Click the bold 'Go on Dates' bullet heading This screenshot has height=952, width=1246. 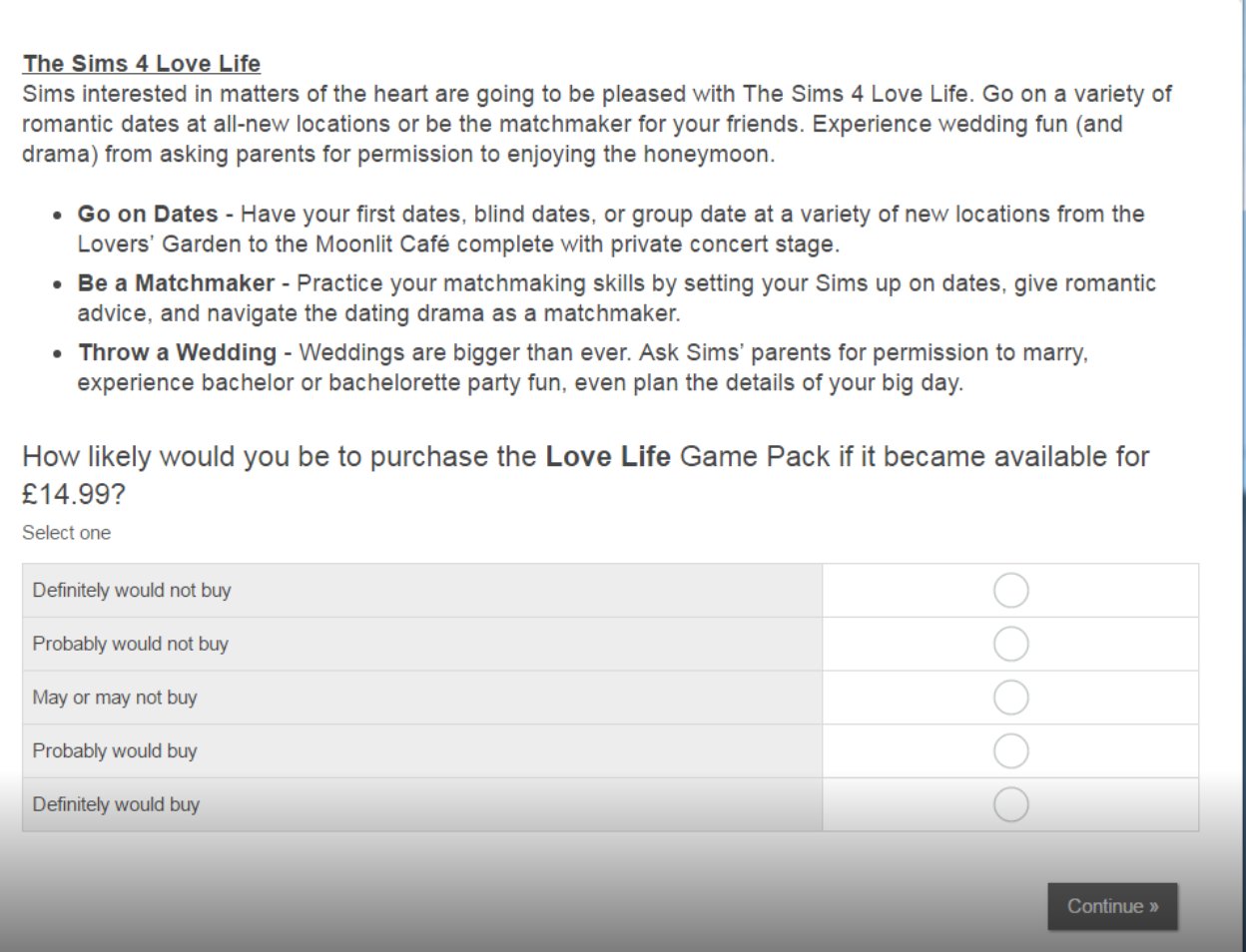(148, 215)
